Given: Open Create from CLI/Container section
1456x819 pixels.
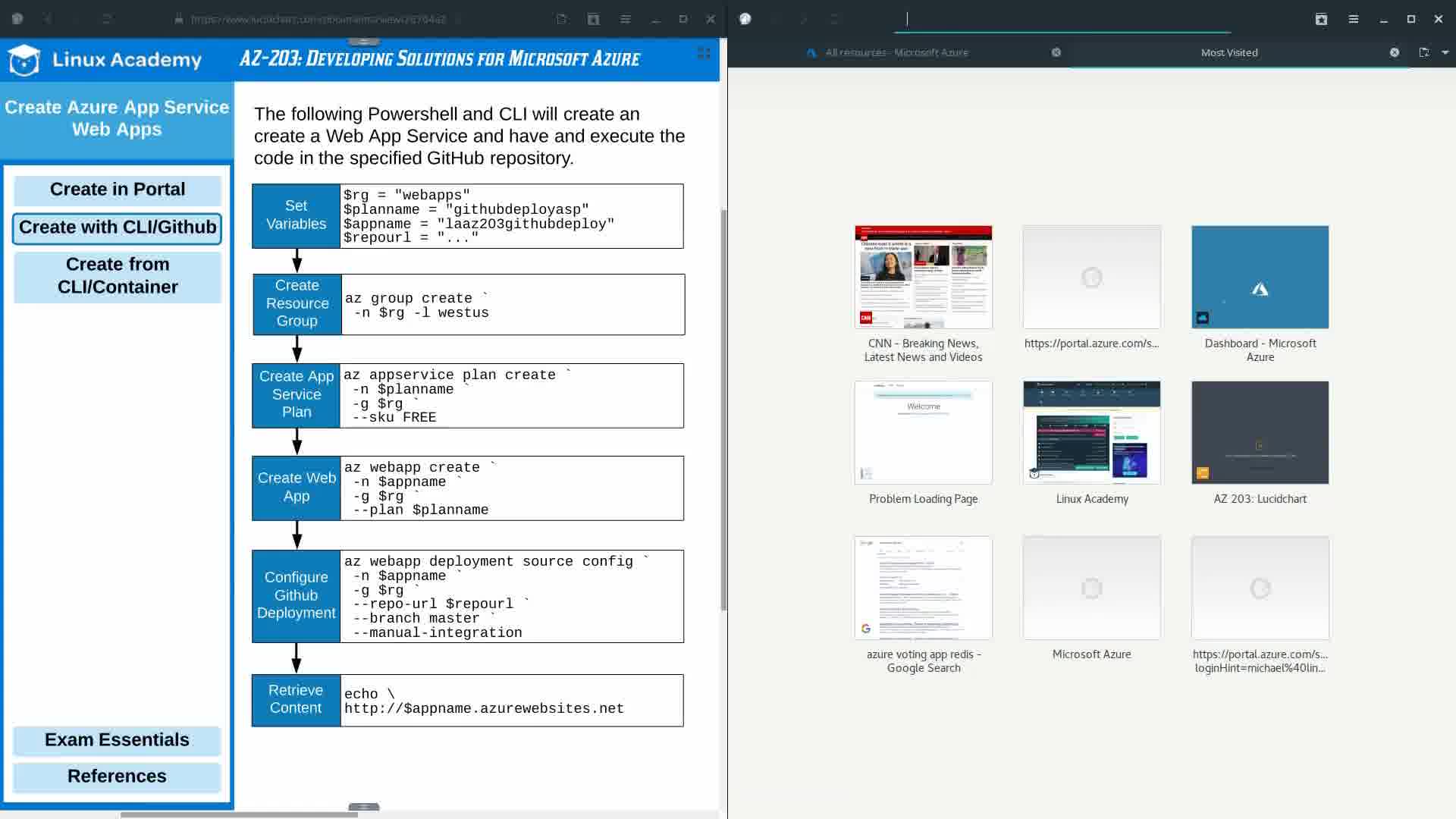Looking at the screenshot, I should pyautogui.click(x=118, y=276).
